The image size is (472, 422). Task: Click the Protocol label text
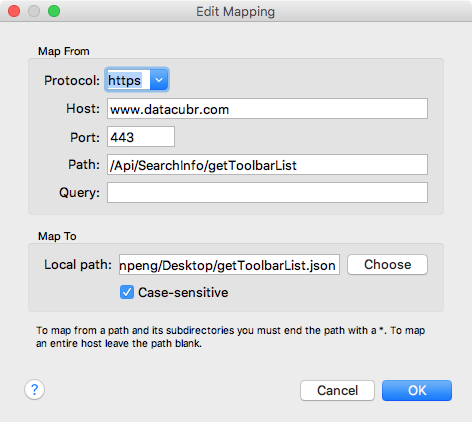click(72, 81)
